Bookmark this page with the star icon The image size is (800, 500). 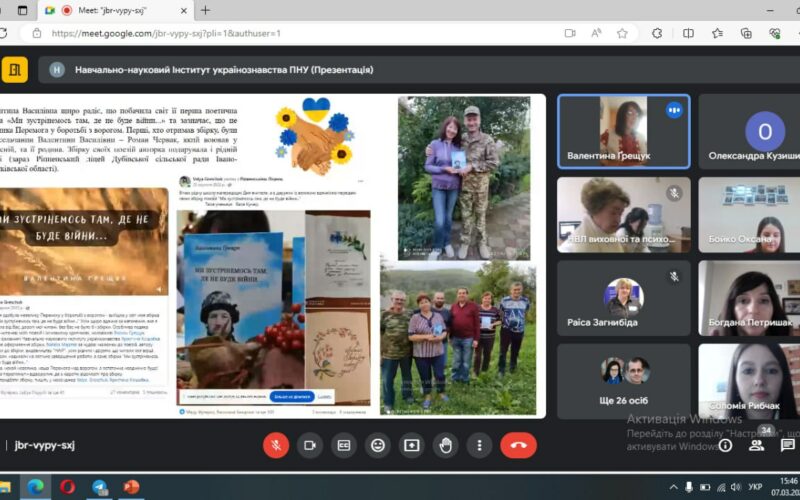point(622,33)
